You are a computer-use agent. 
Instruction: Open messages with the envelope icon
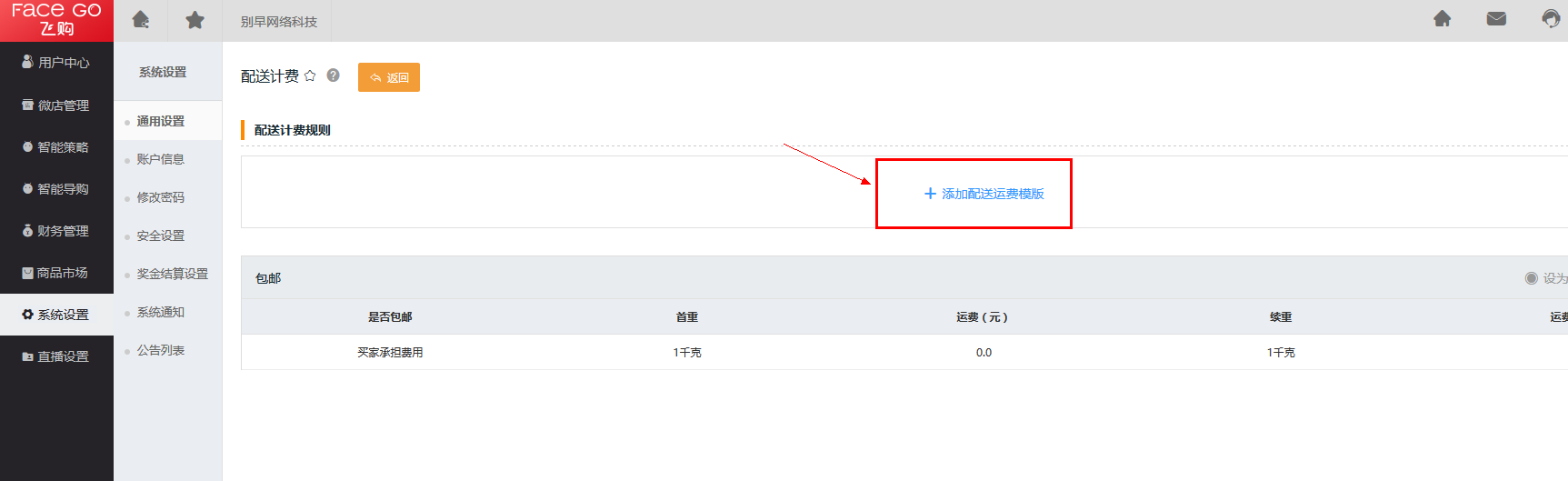tap(1496, 19)
